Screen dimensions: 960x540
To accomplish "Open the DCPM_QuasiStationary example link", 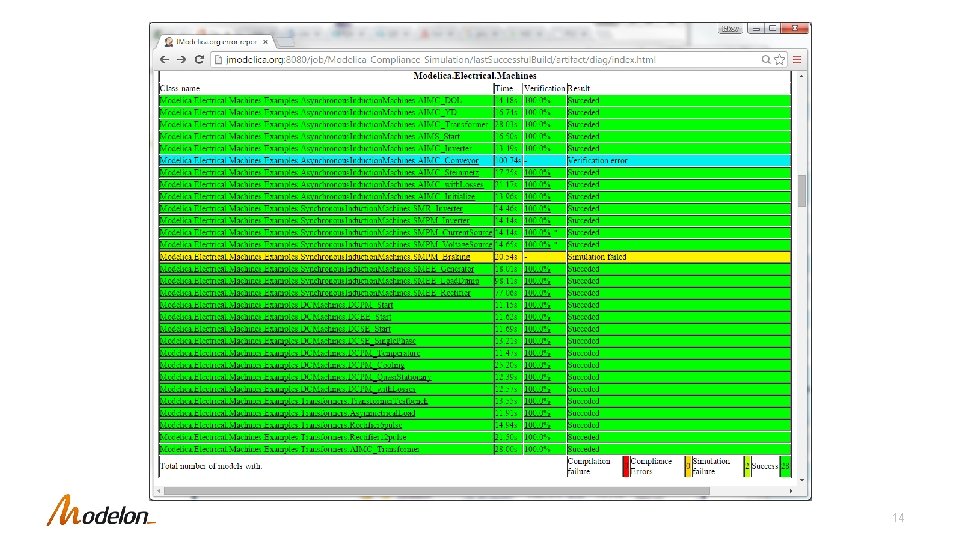I will coord(295,377).
